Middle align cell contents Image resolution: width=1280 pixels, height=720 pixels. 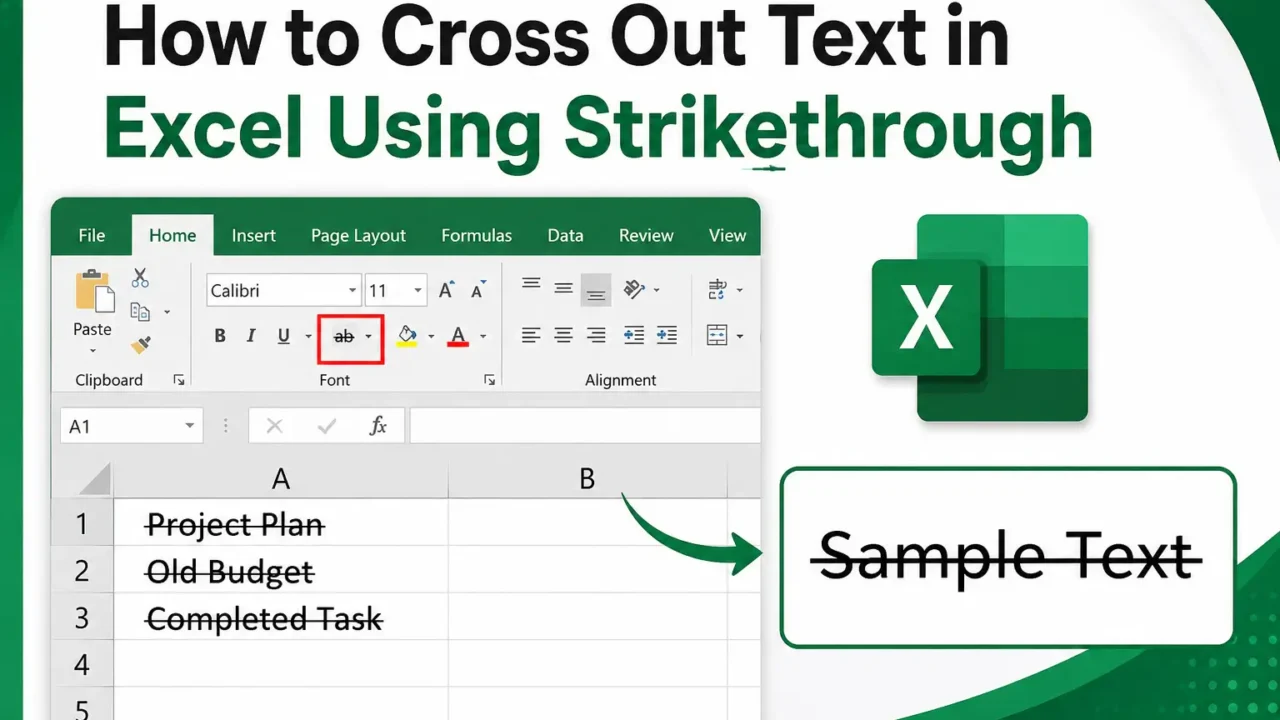[x=564, y=289]
